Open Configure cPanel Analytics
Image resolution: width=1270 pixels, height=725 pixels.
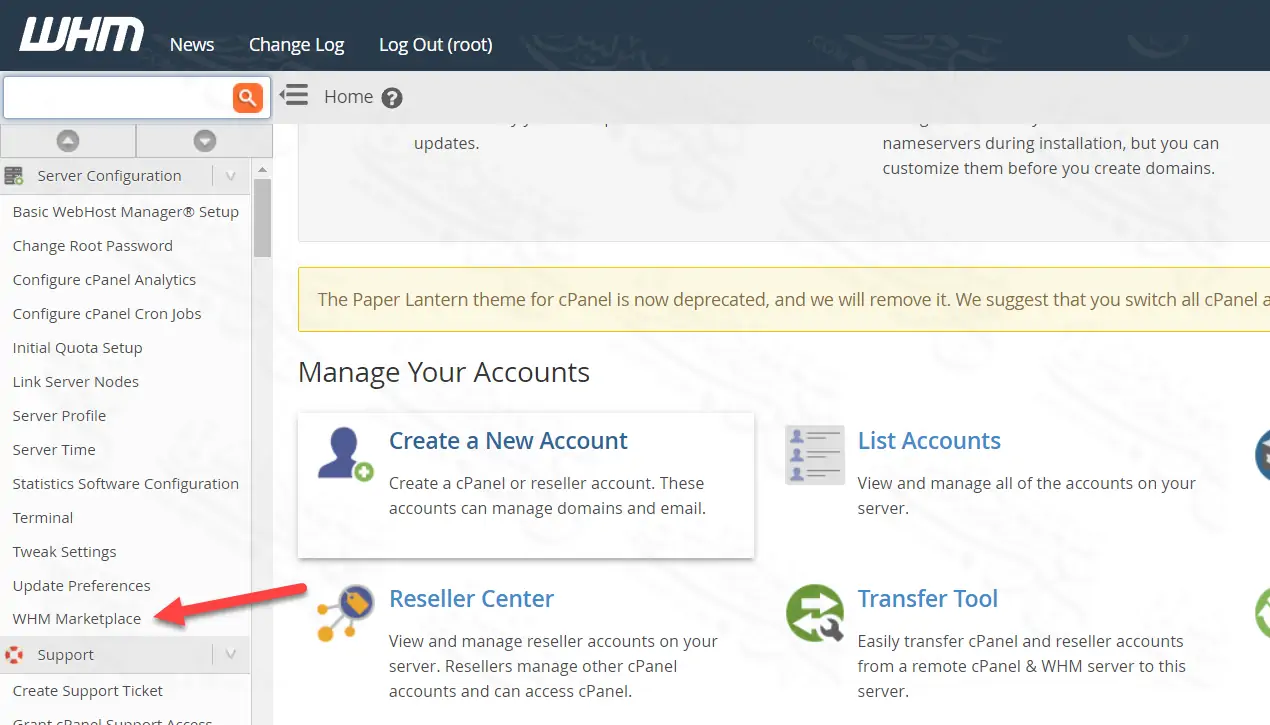[104, 280]
